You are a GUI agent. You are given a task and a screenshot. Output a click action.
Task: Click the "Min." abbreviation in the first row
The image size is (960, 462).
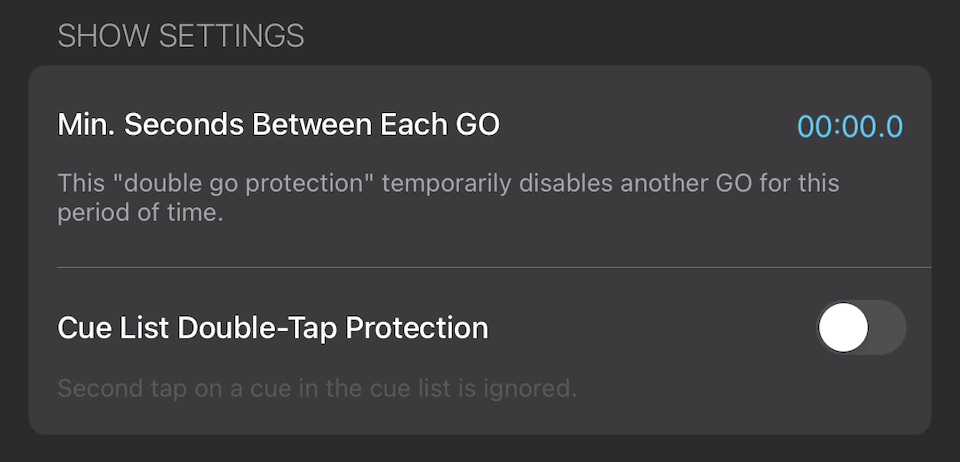pyautogui.click(x=87, y=125)
